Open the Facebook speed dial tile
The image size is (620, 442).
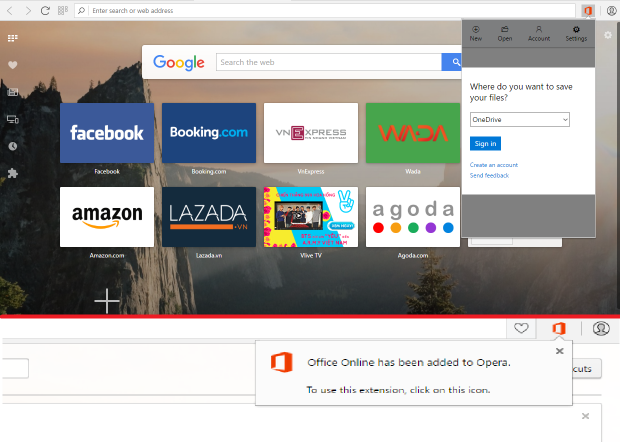coord(107,133)
